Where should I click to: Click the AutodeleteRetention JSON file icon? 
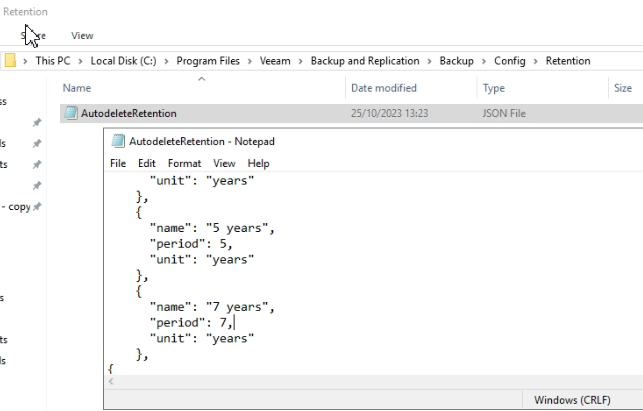pyautogui.click(x=71, y=113)
